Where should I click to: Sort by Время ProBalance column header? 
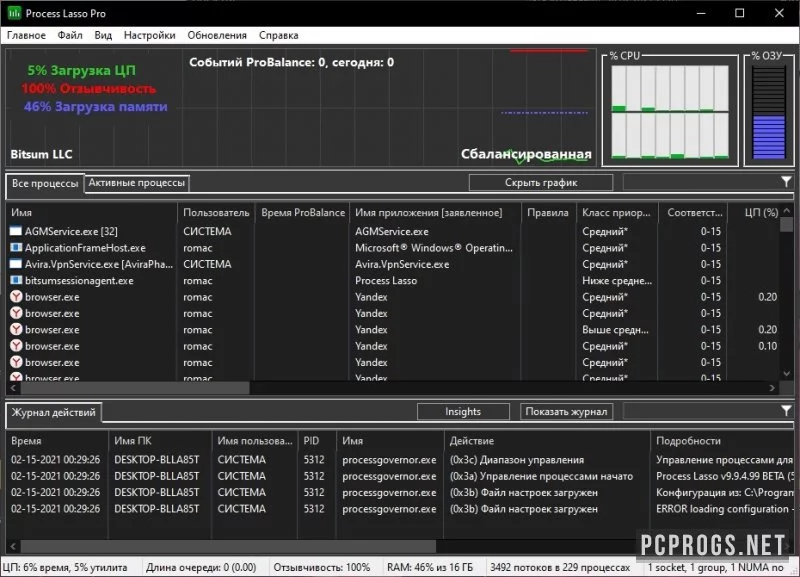[303, 213]
